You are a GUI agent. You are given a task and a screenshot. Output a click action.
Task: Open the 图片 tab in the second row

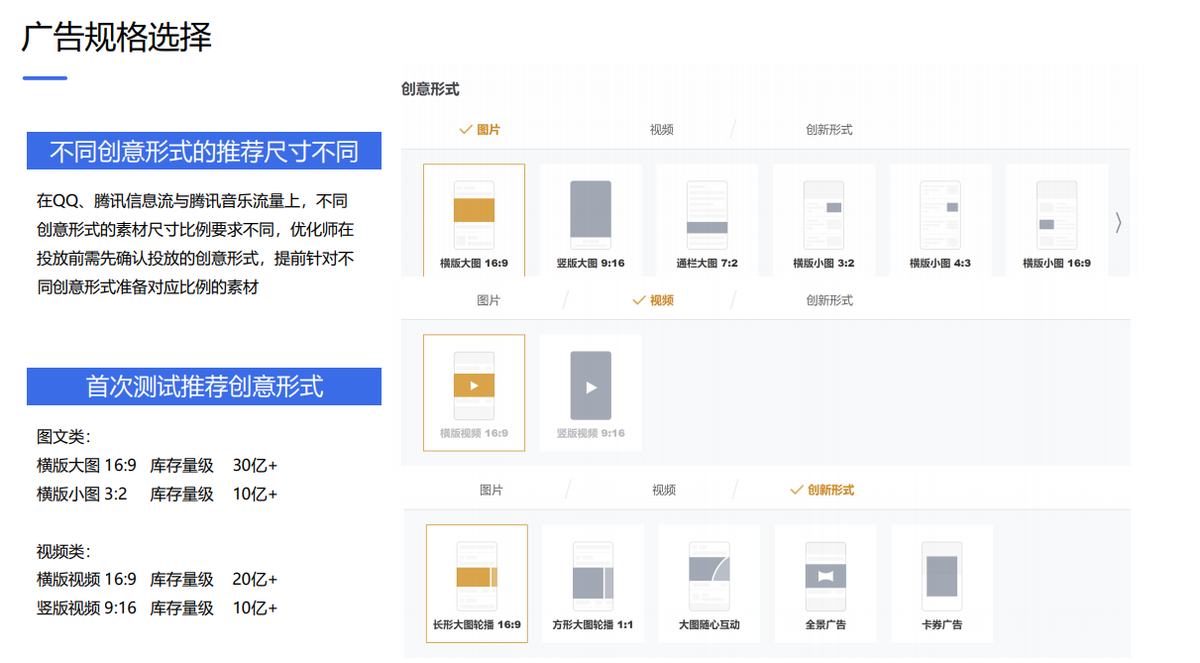click(489, 299)
